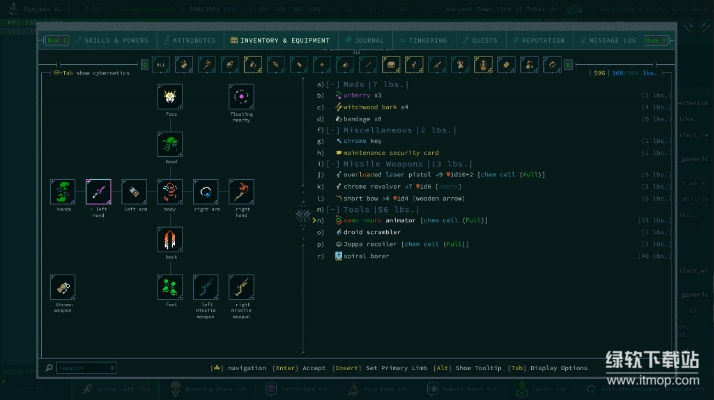Click the $96 money readout
Viewport: 714px width, 400px height.
point(599,73)
